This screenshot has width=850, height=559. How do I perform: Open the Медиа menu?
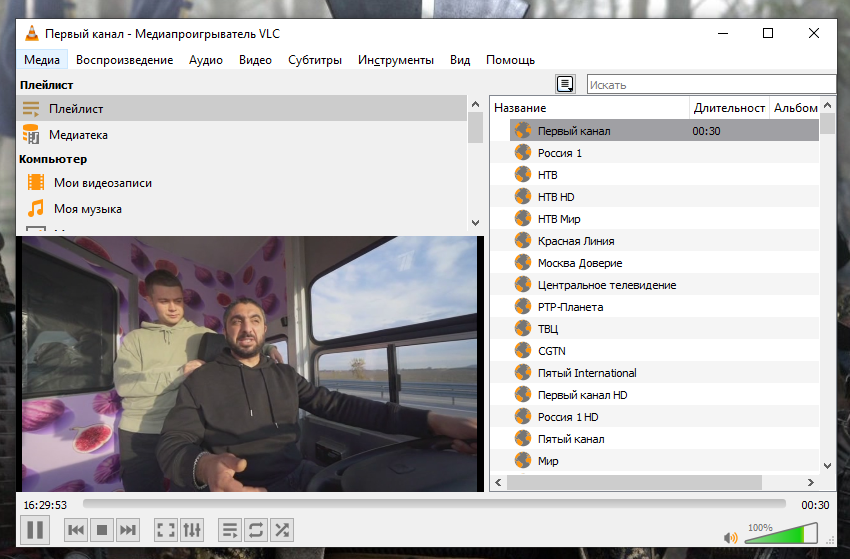pyautogui.click(x=42, y=60)
